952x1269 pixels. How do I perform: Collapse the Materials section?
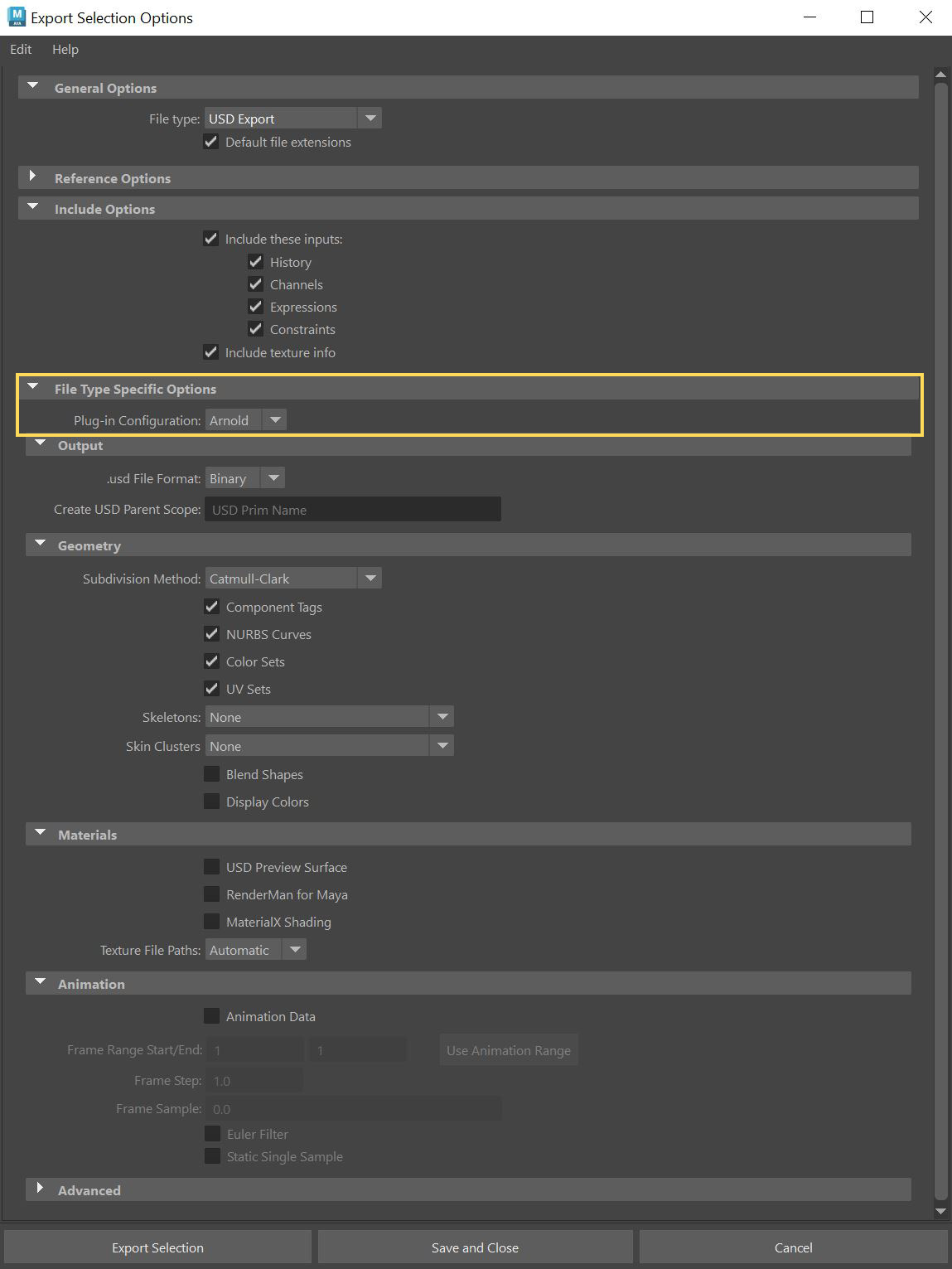pos(40,834)
